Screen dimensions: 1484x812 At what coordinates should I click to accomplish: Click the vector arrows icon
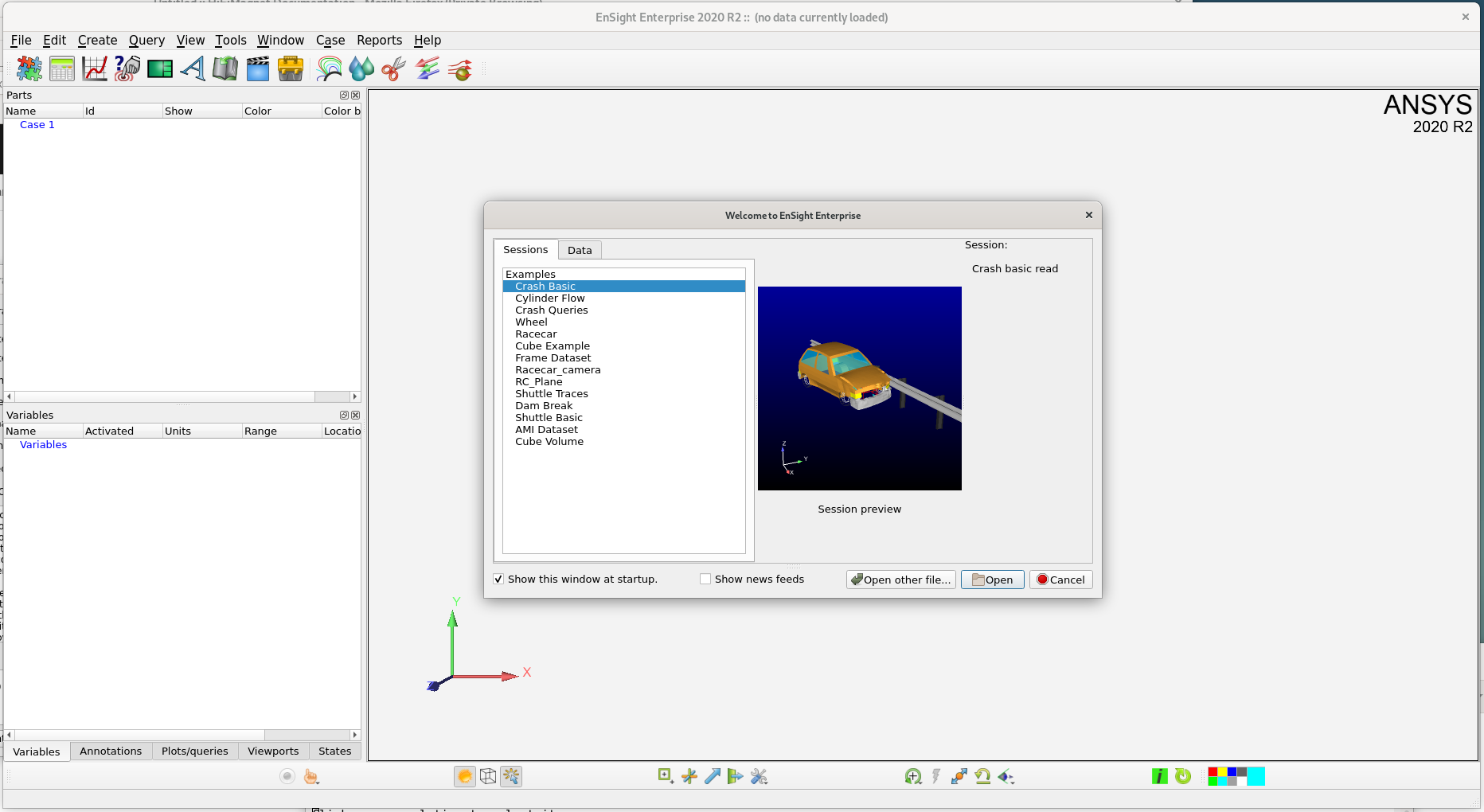click(428, 69)
